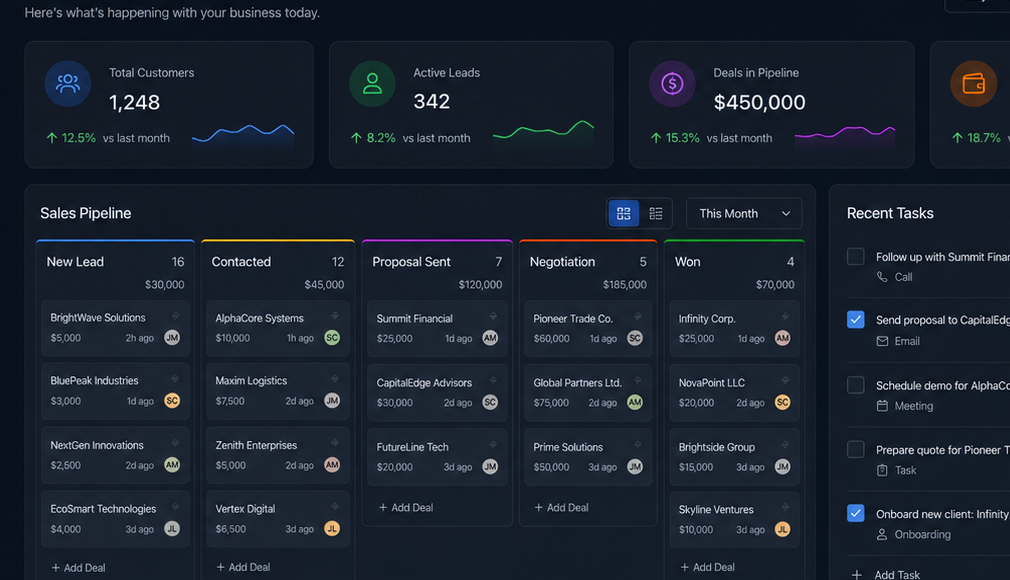
Task: Add a deal to Won column
Action: 707,567
